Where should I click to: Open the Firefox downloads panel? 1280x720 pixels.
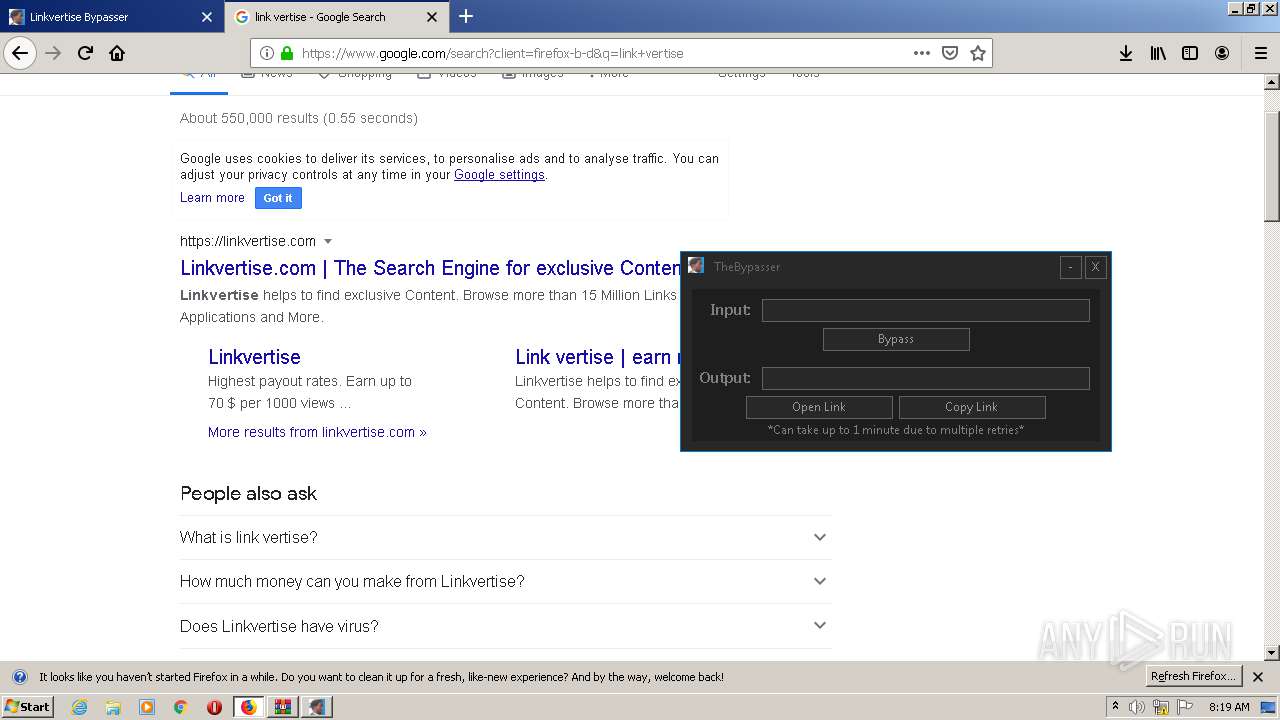click(x=1126, y=53)
